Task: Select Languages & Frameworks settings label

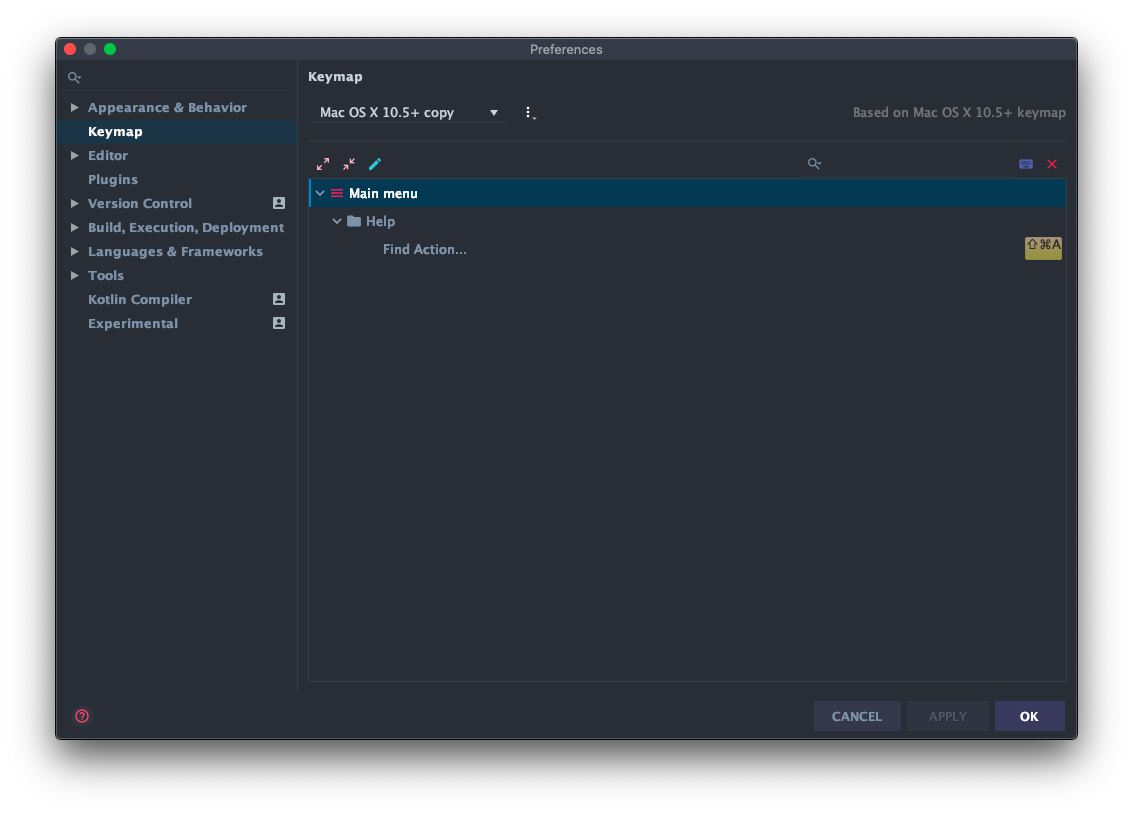Action: 176,251
